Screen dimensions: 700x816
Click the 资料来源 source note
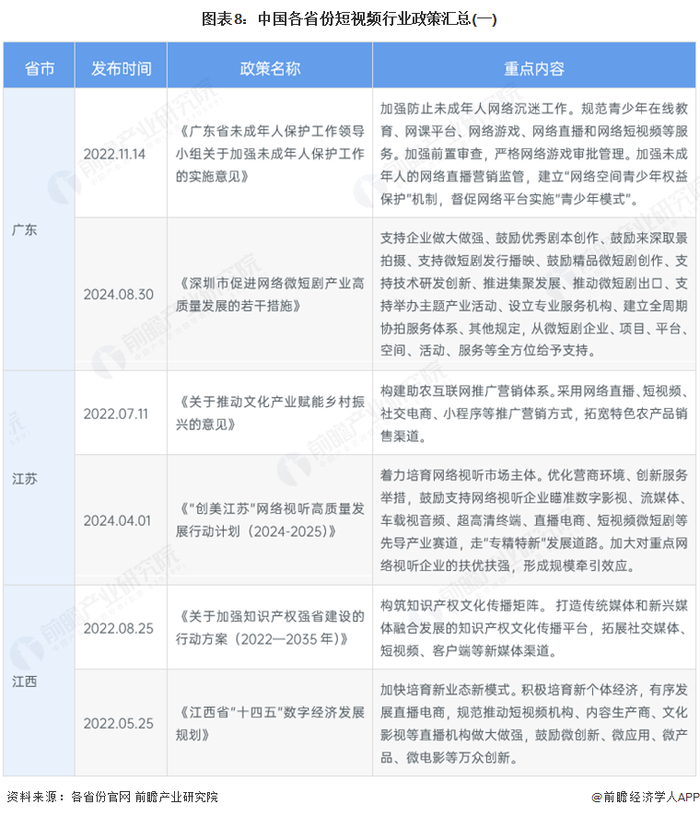tap(112, 797)
